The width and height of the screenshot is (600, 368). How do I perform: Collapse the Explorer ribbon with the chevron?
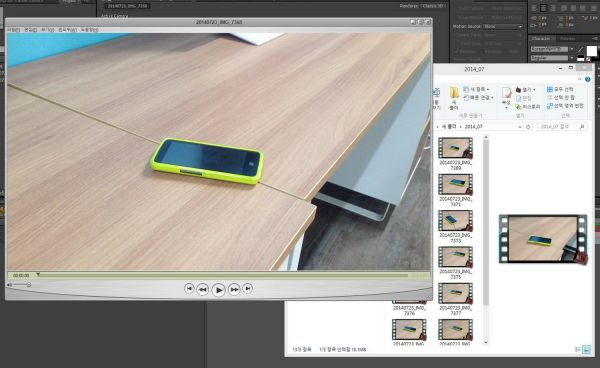(x=579, y=79)
